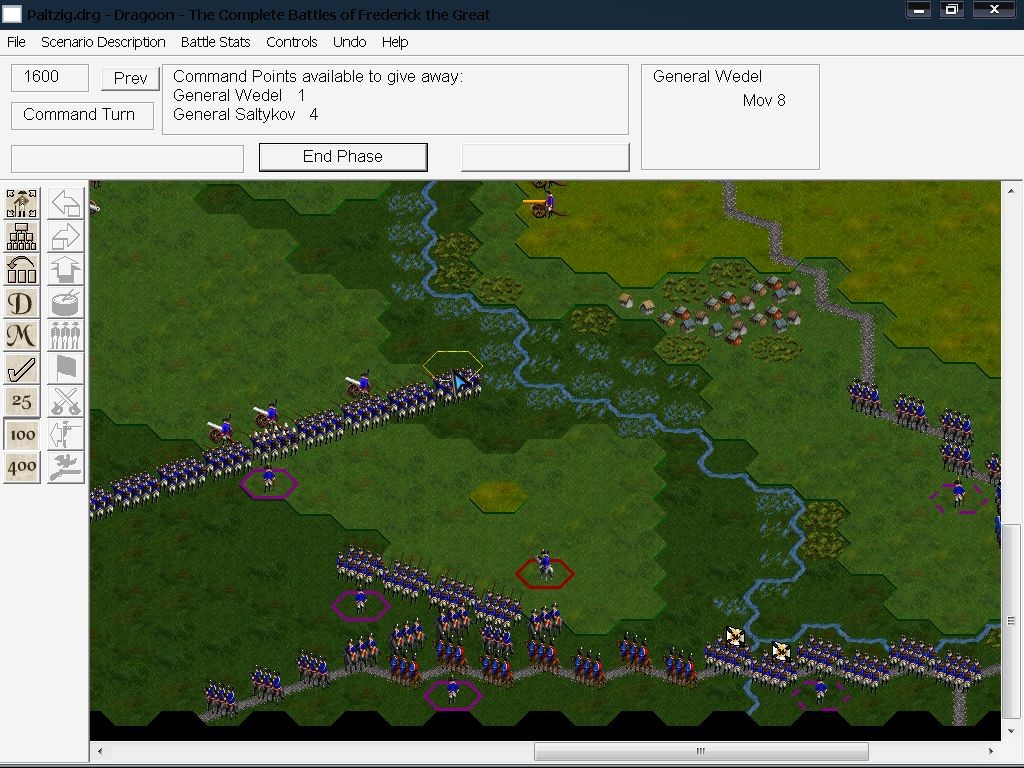Screen dimensions: 1024x768
Task: Click 'Mov 8' in the unit info panel
Action: (x=763, y=101)
